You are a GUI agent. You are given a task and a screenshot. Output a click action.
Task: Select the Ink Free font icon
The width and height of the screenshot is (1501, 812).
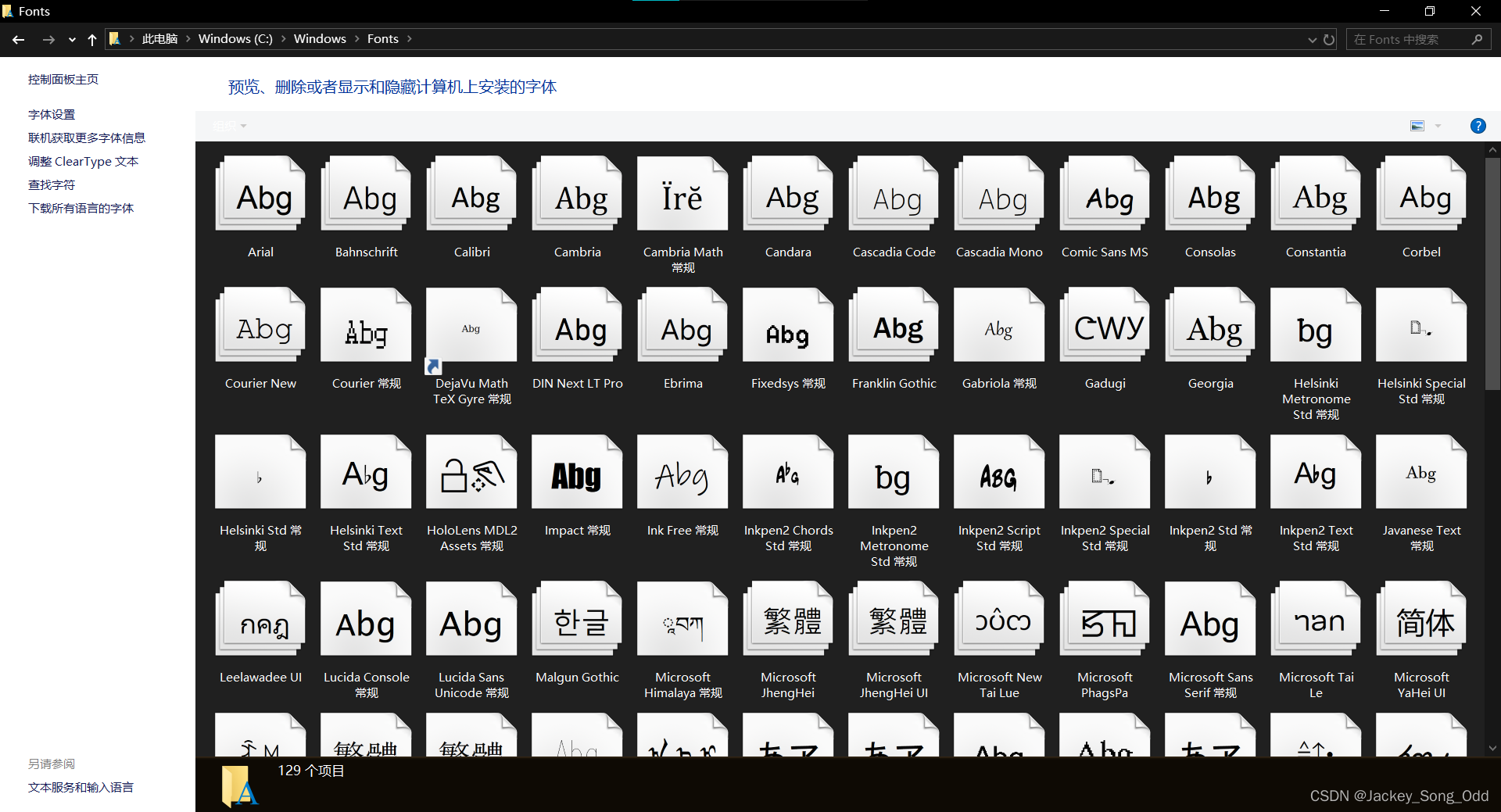click(682, 471)
